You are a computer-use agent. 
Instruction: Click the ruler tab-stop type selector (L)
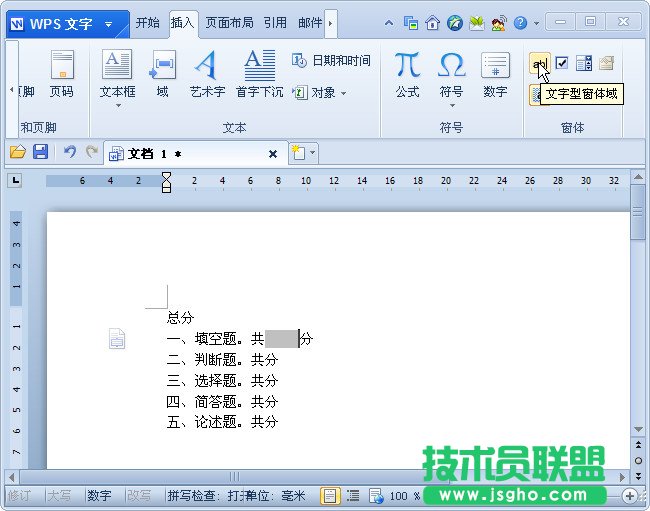[15, 180]
